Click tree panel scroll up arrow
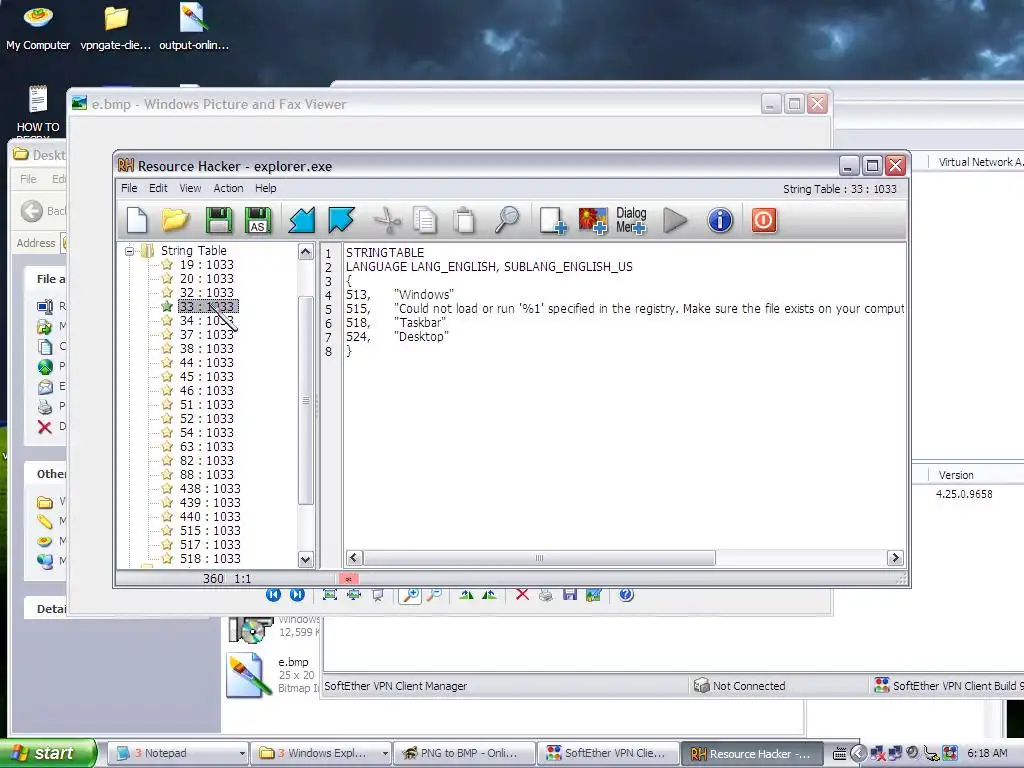 click(306, 252)
